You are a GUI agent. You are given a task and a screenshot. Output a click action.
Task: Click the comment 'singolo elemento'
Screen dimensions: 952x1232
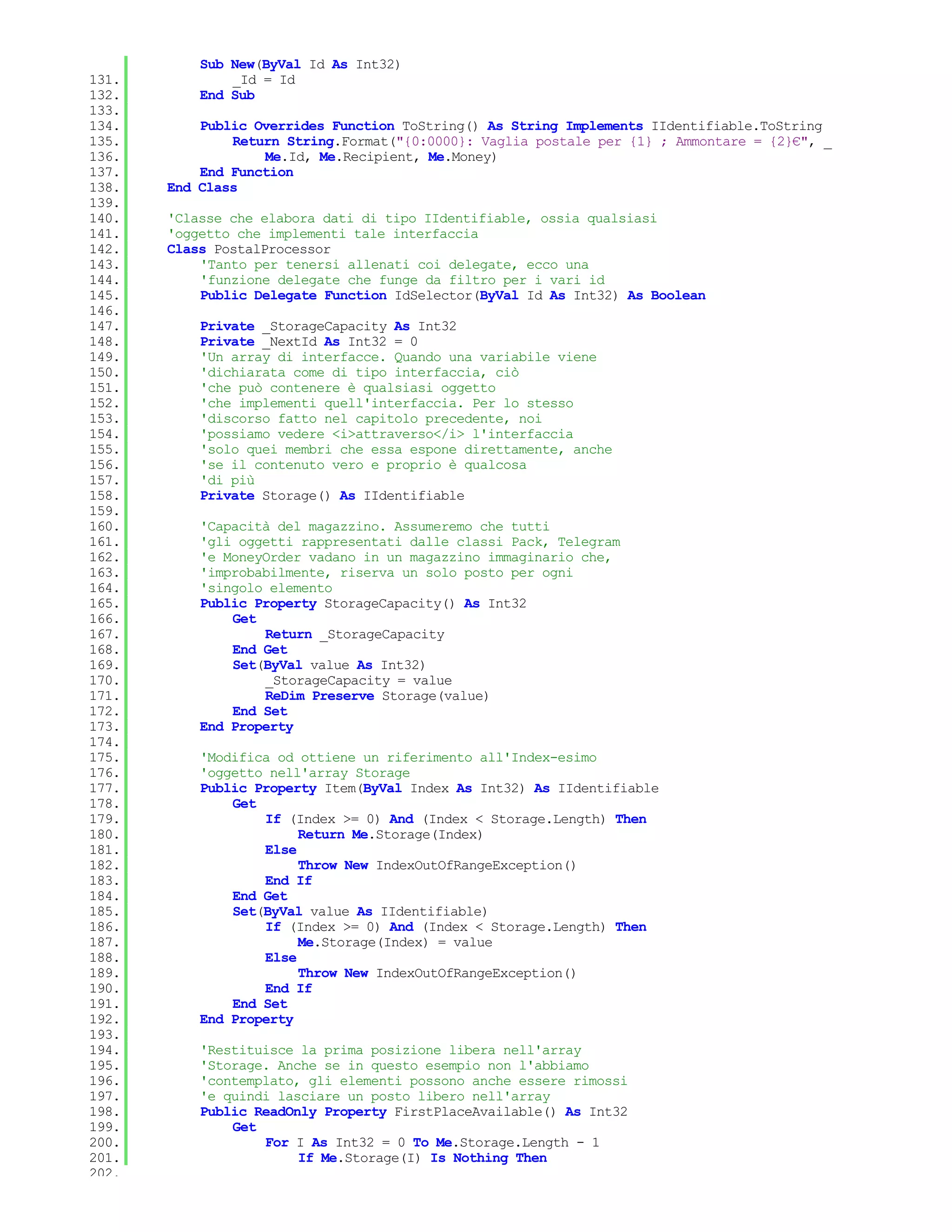[x=266, y=588]
